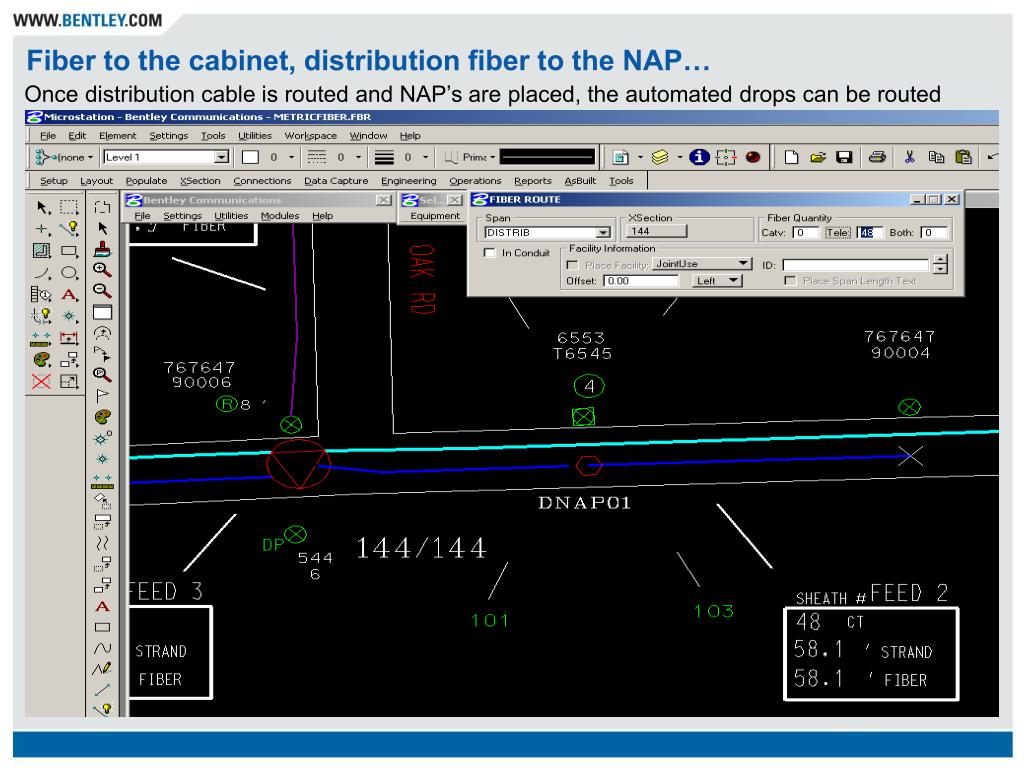Select the Hatch Area pattern tool
The height and width of the screenshot is (768, 1024).
pyautogui.click(x=41, y=251)
